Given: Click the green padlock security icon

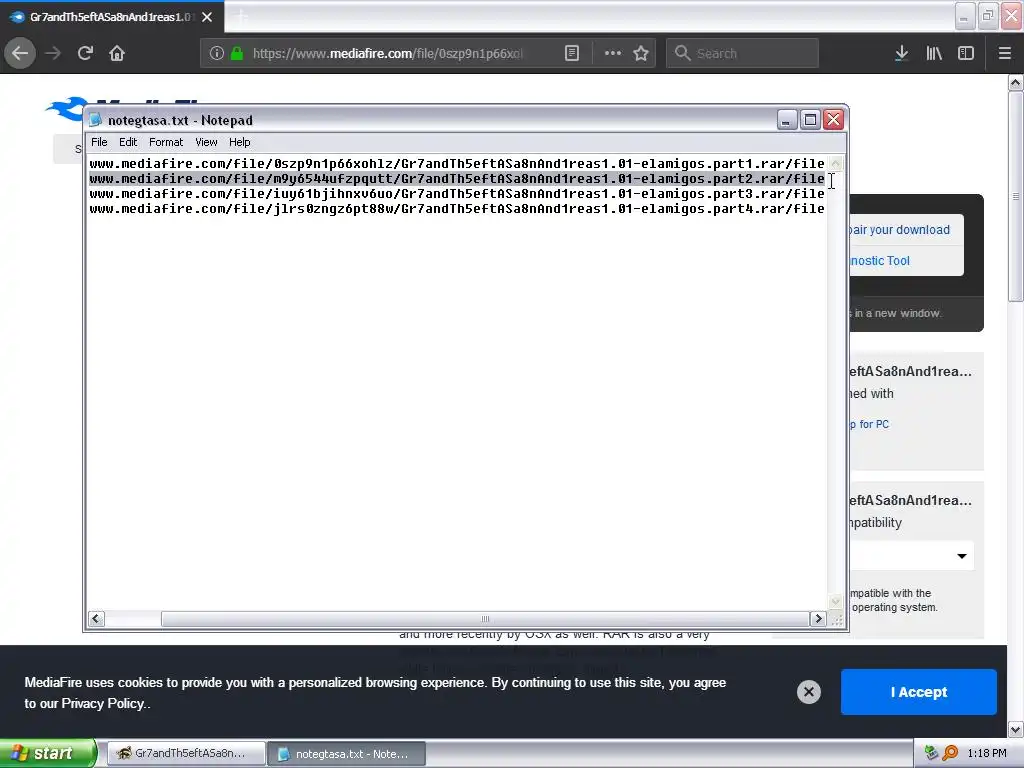Looking at the screenshot, I should point(237,53).
